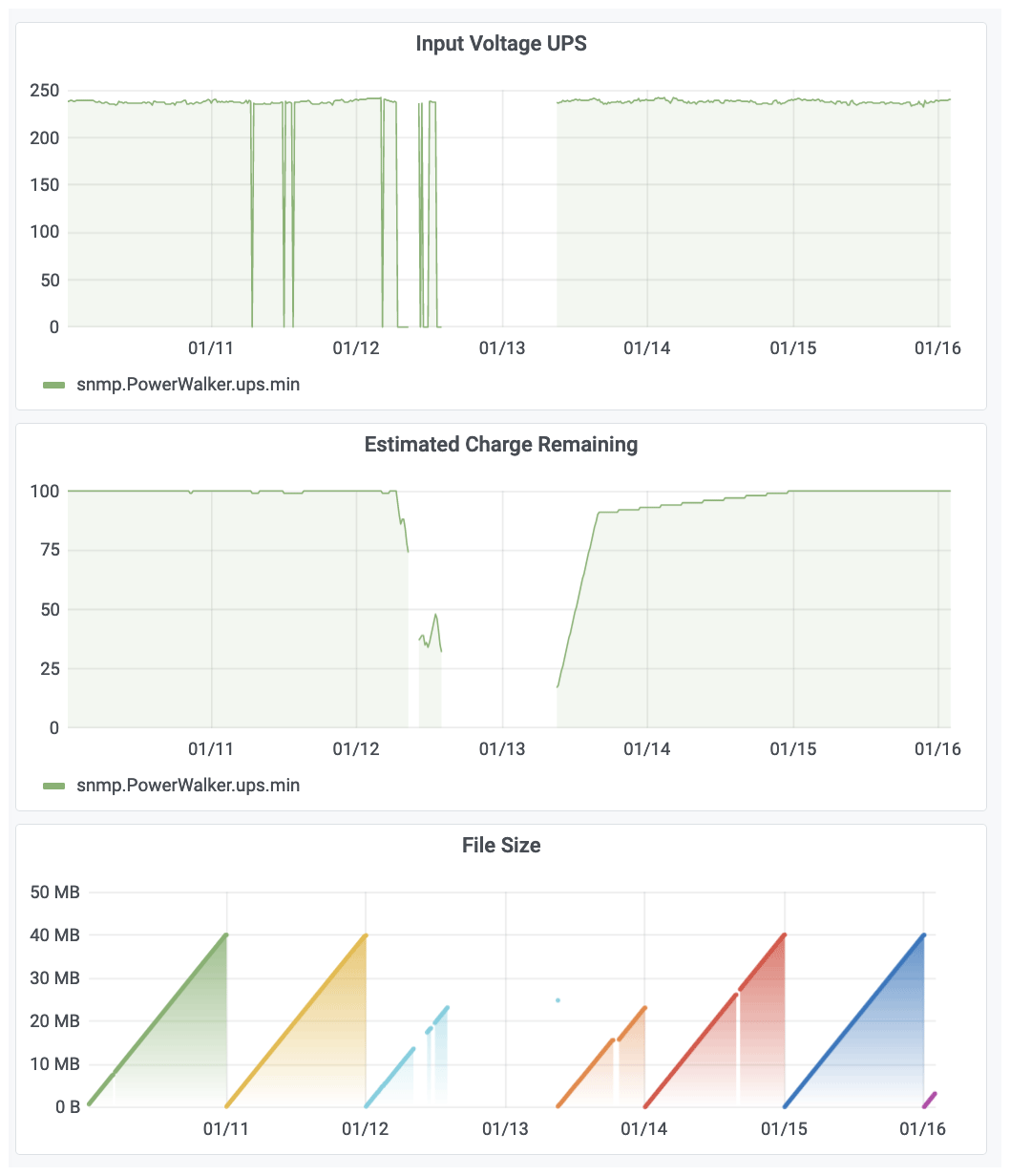Toggle snmp.PowerWalker.ups.min legend label in Input Voltage panel

188,385
